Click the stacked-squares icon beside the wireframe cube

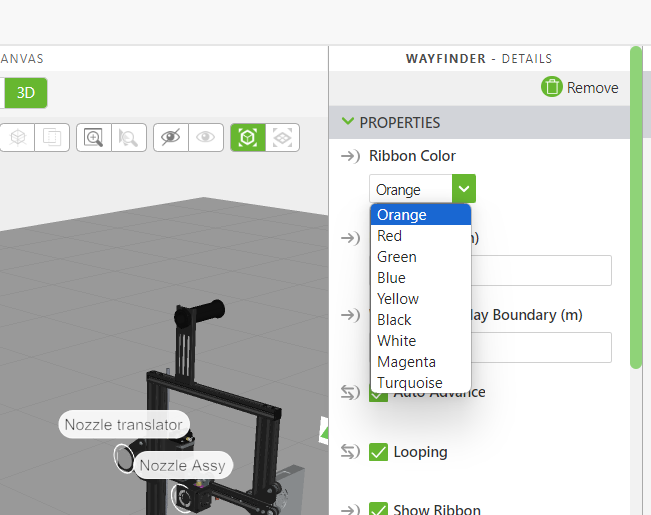[x=52, y=137]
